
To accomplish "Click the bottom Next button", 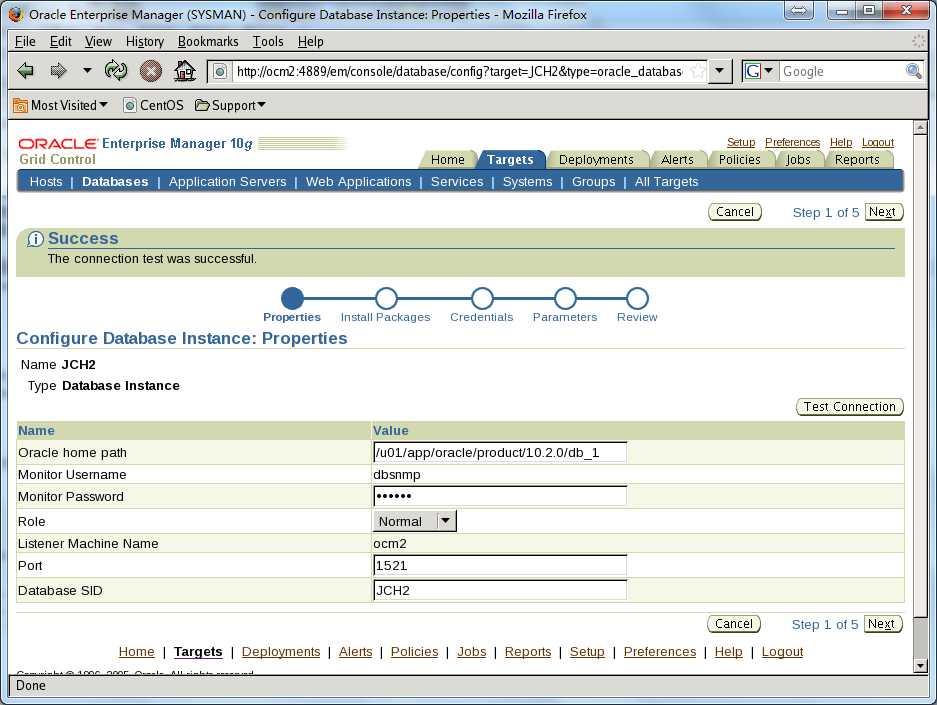I will pos(883,624).
